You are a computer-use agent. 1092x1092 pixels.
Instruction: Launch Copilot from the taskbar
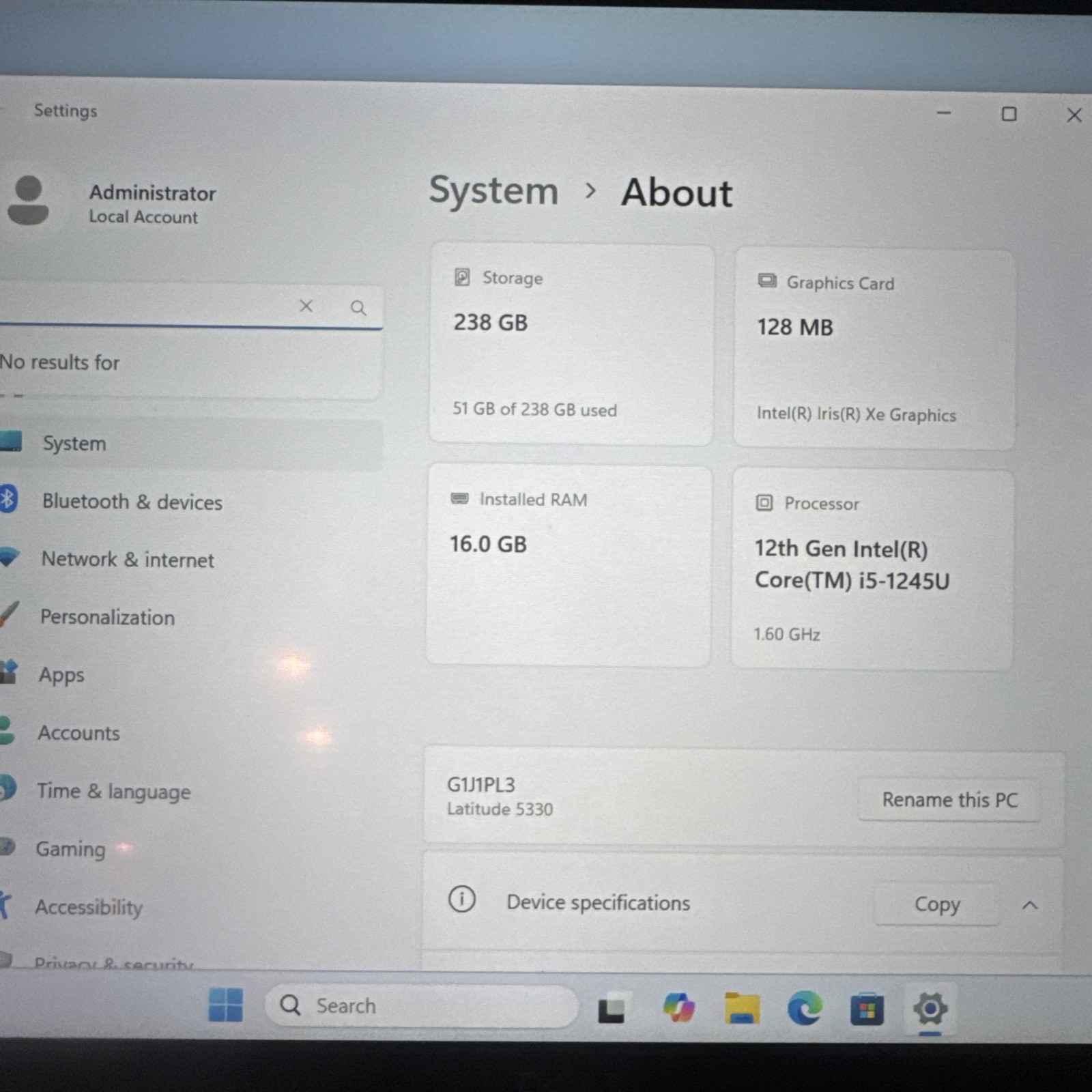[x=678, y=1007]
